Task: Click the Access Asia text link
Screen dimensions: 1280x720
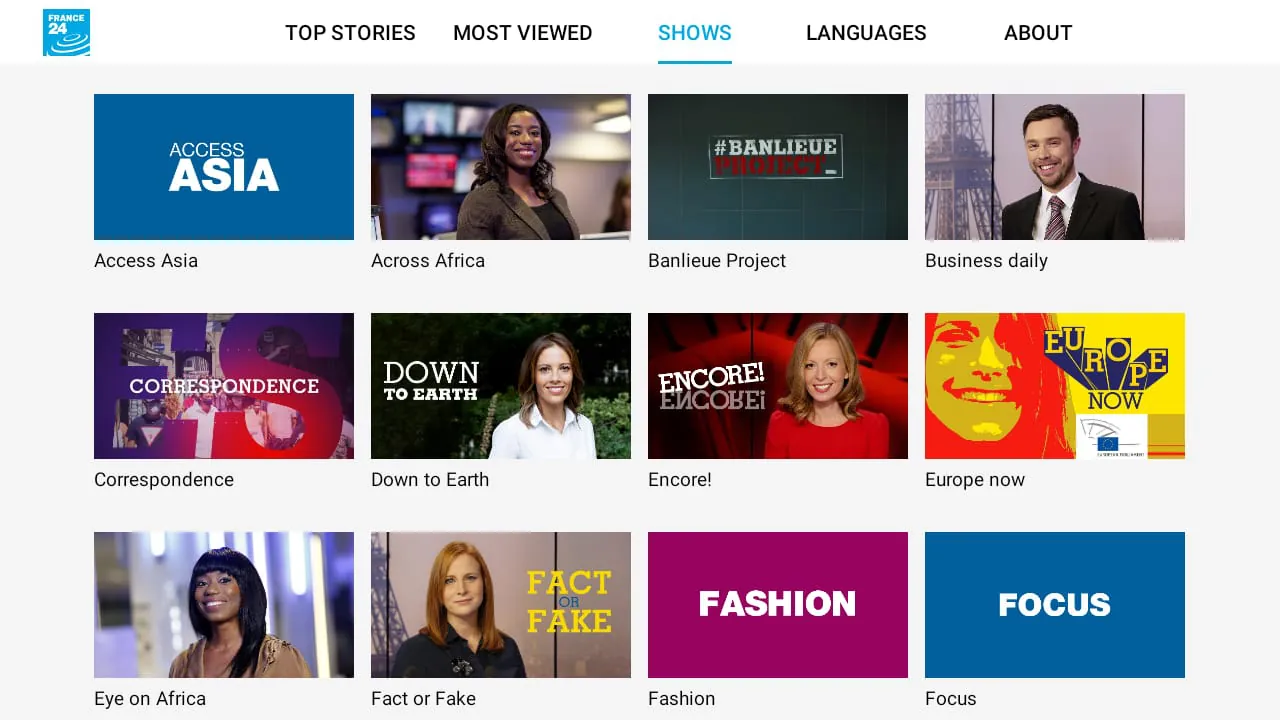Action: coord(146,260)
